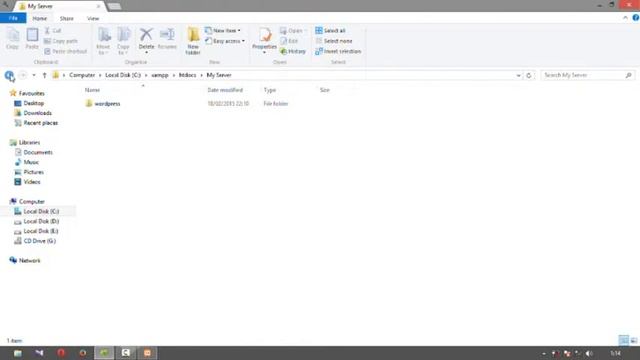
Task: Select Local Disk (D:) in navigation pane
Action: (37, 221)
